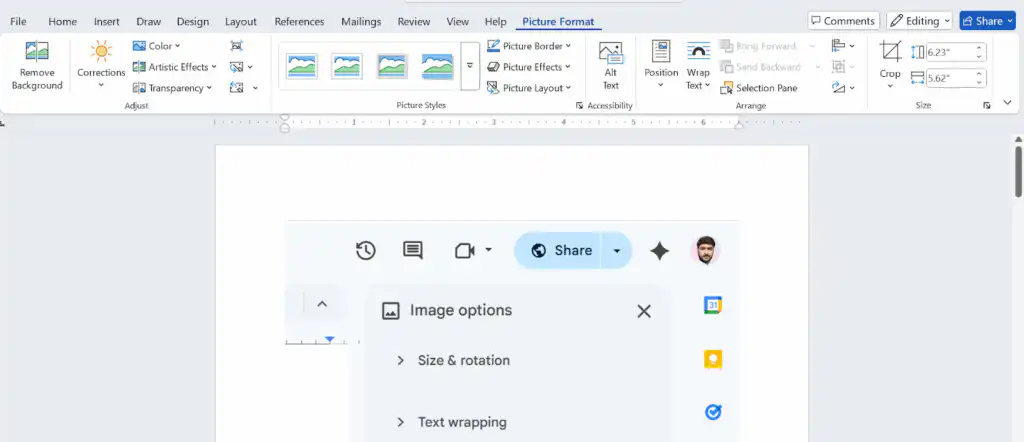Click the shape width field showing 5.62"
The height and width of the screenshot is (442, 1024).
950,78
